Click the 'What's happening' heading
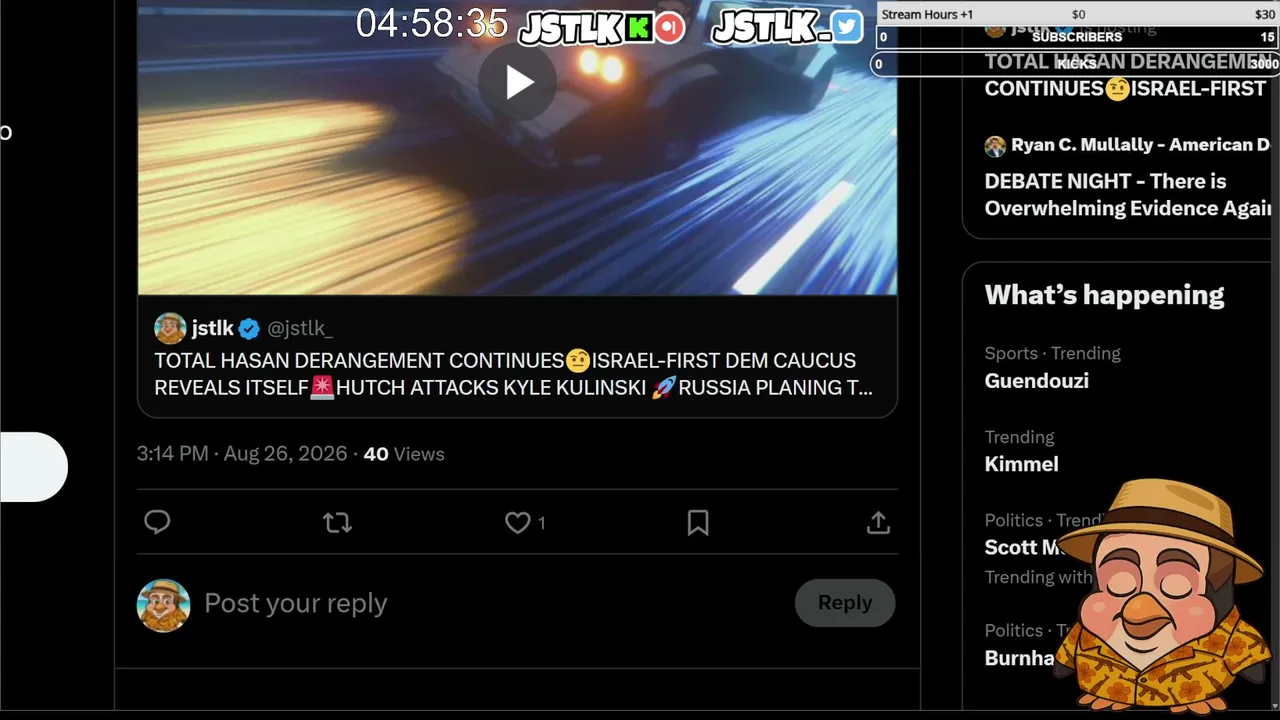 [1104, 295]
